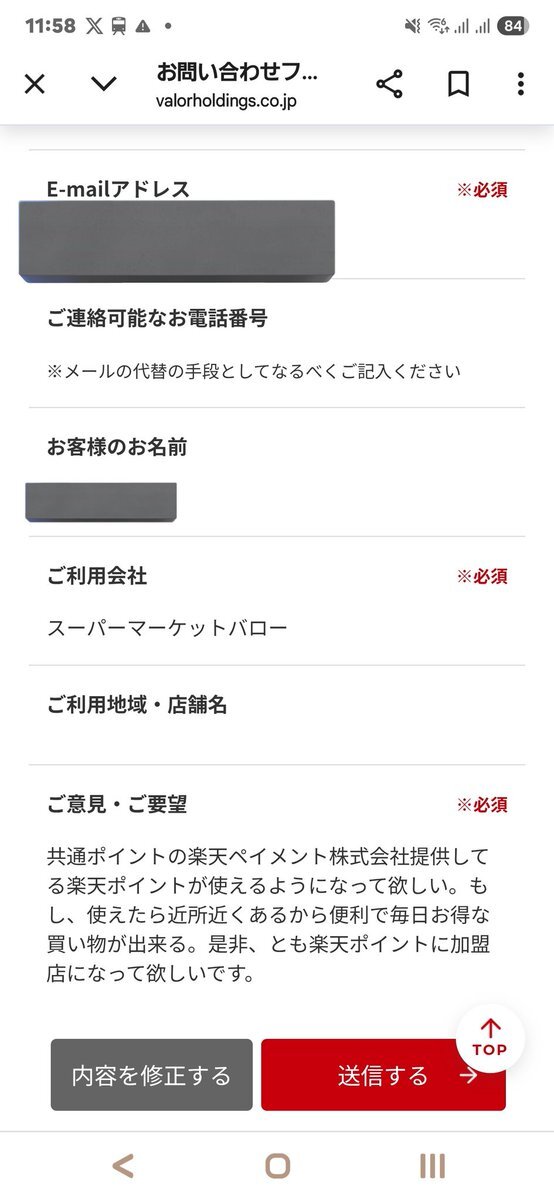Open the three-dot overflow menu
This screenshot has width=554, height=1200.
(x=520, y=84)
